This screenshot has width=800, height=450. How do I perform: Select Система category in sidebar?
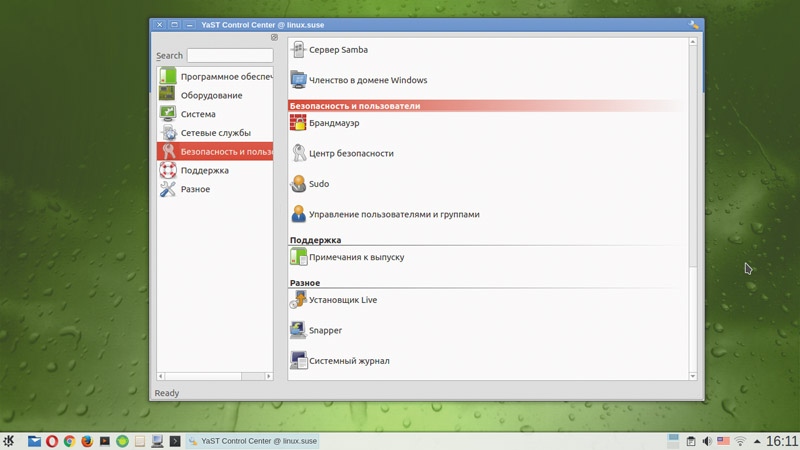[x=215, y=114]
